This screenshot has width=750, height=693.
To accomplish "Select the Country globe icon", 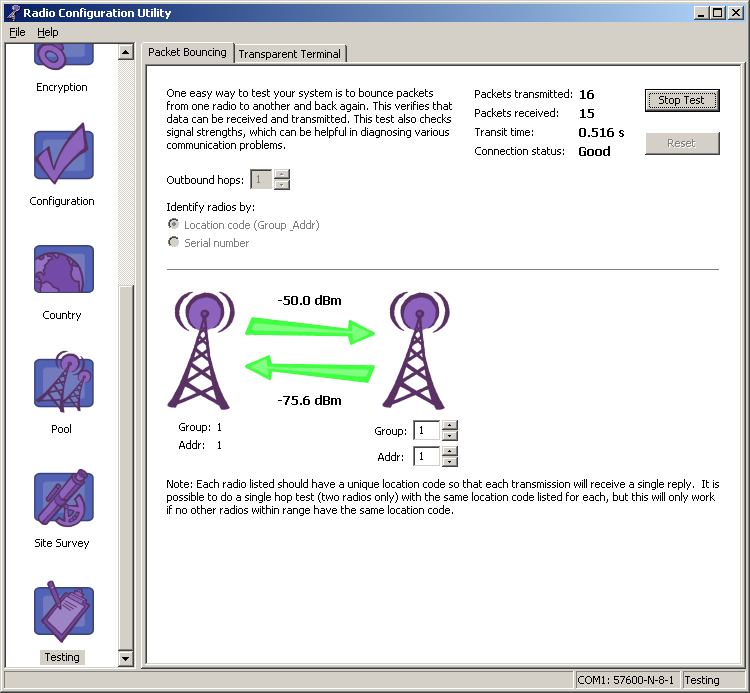I will pyautogui.click(x=64, y=269).
